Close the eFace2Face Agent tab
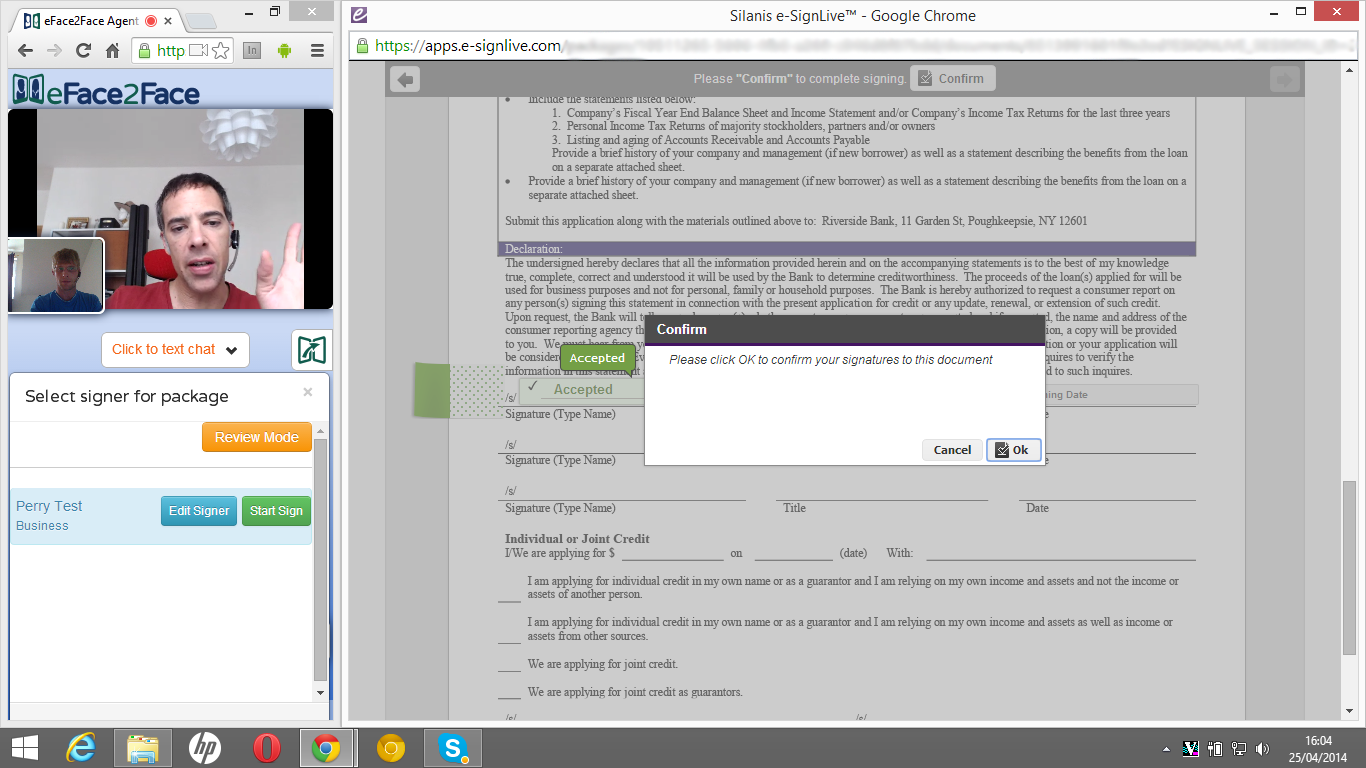Viewport: 1366px width, 768px height. tap(168, 20)
